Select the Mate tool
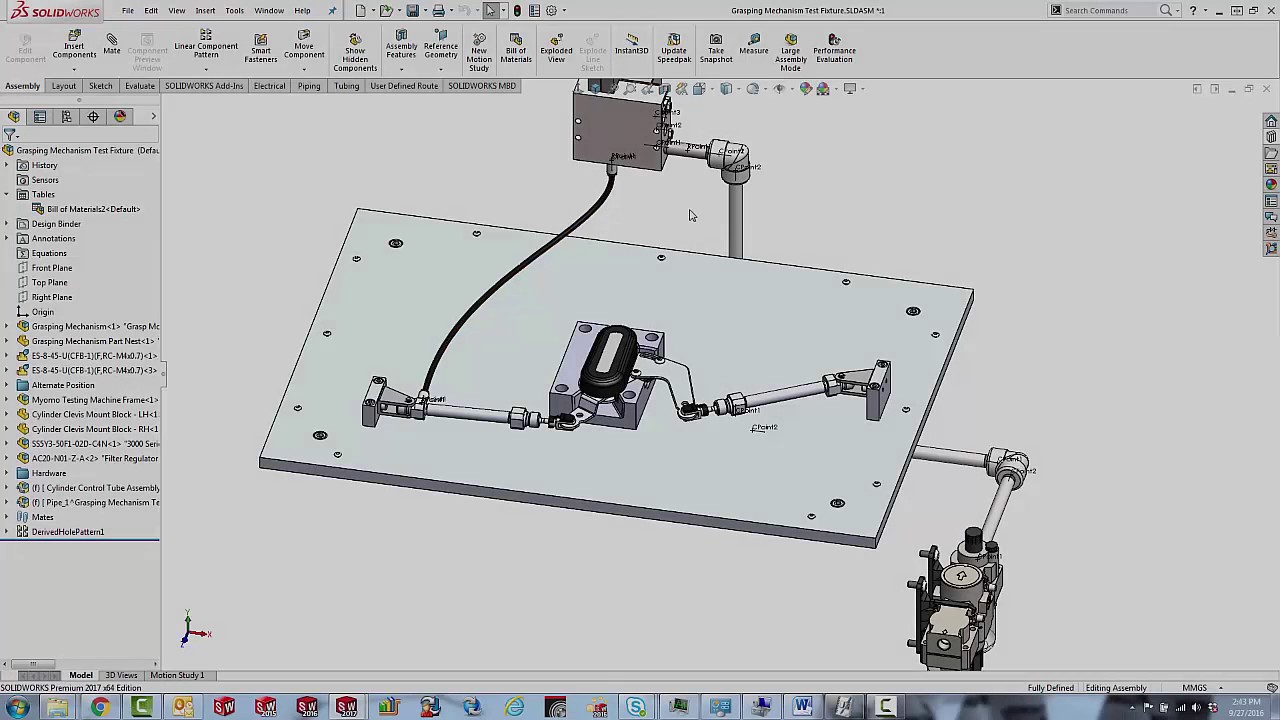Screen dimensions: 1280x720 pos(112,44)
